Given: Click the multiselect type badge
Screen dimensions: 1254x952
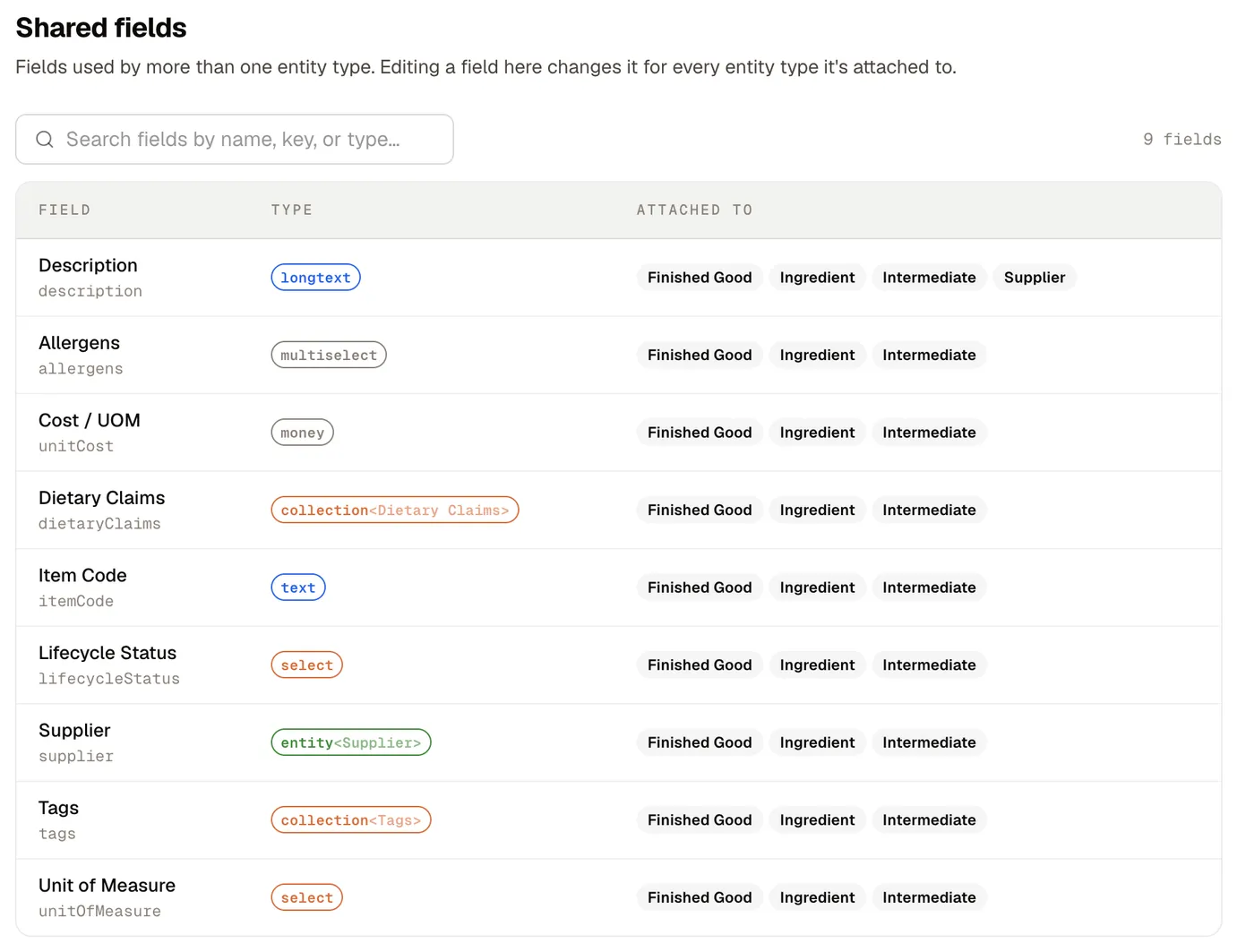Looking at the screenshot, I should point(329,355).
